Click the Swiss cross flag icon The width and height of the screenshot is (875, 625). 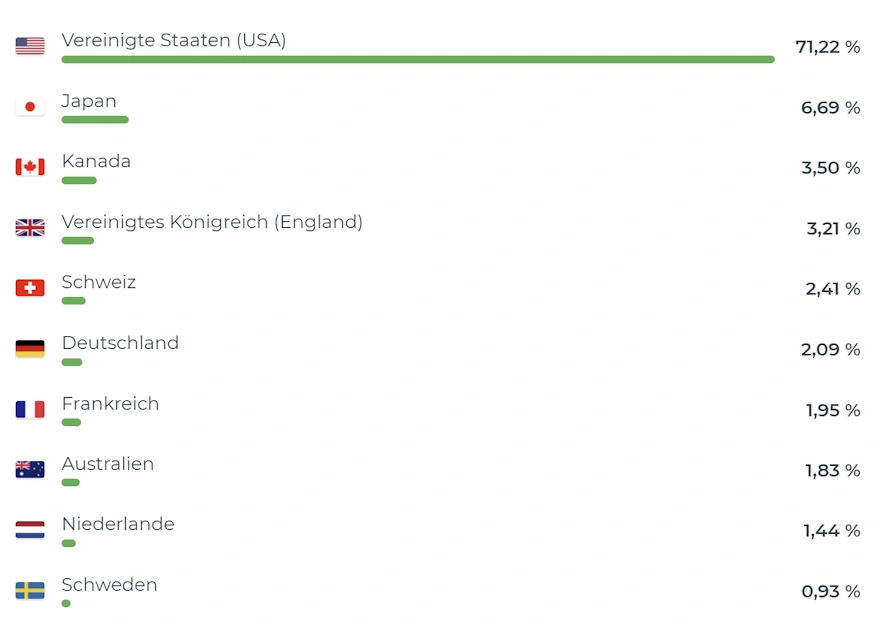[30, 288]
